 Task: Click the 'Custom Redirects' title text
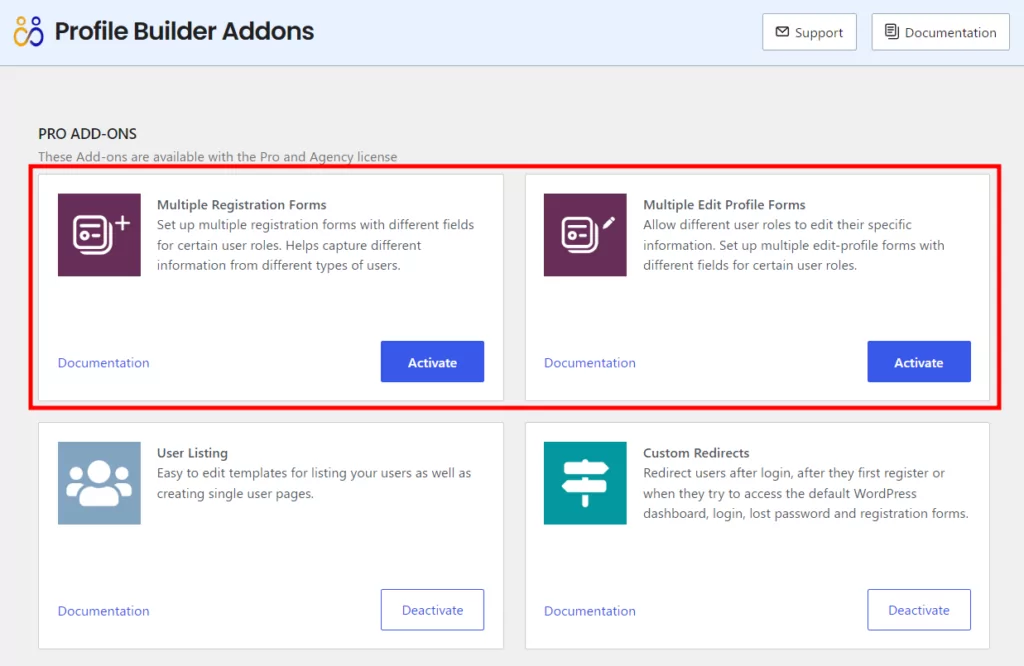point(696,452)
